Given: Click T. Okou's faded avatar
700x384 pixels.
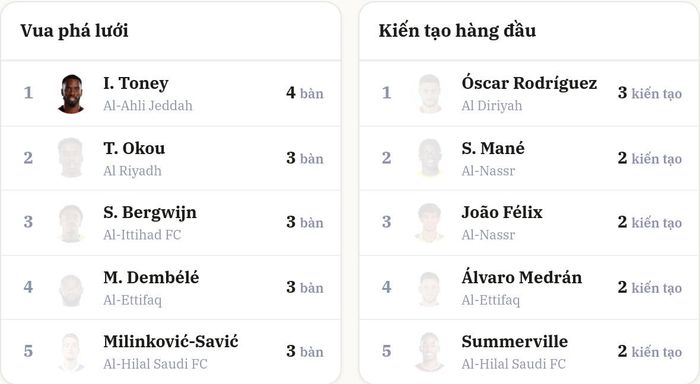Looking at the screenshot, I should (x=71, y=158).
